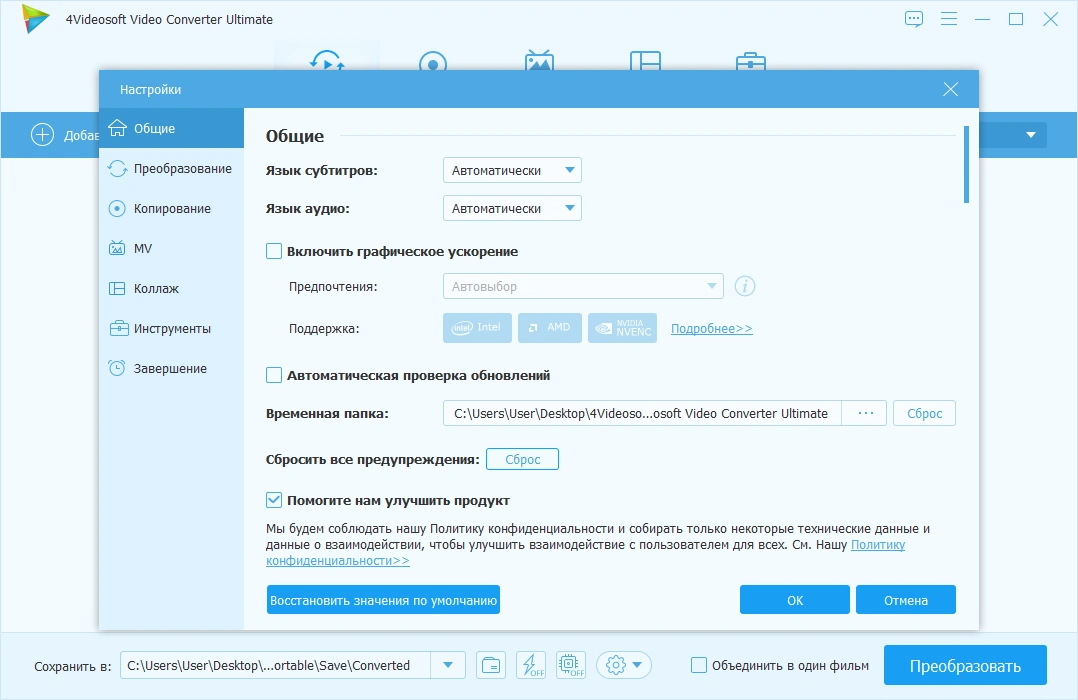Open the General (Общие) settings tab
This screenshot has width=1078, height=700.
tap(171, 129)
